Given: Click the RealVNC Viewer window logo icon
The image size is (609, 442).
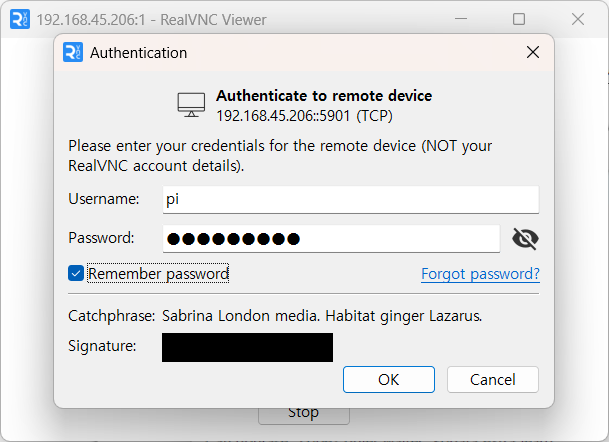Looking at the screenshot, I should [x=19, y=19].
